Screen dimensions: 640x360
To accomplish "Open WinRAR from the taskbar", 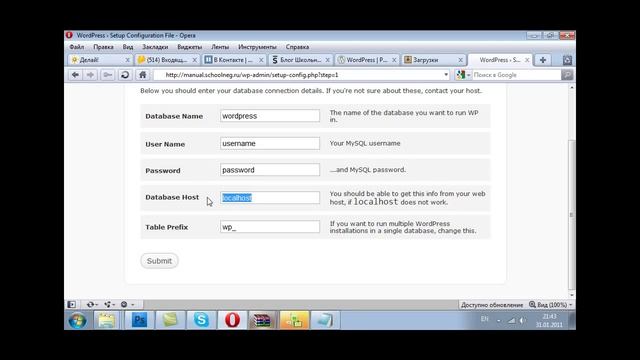I will click(x=262, y=320).
